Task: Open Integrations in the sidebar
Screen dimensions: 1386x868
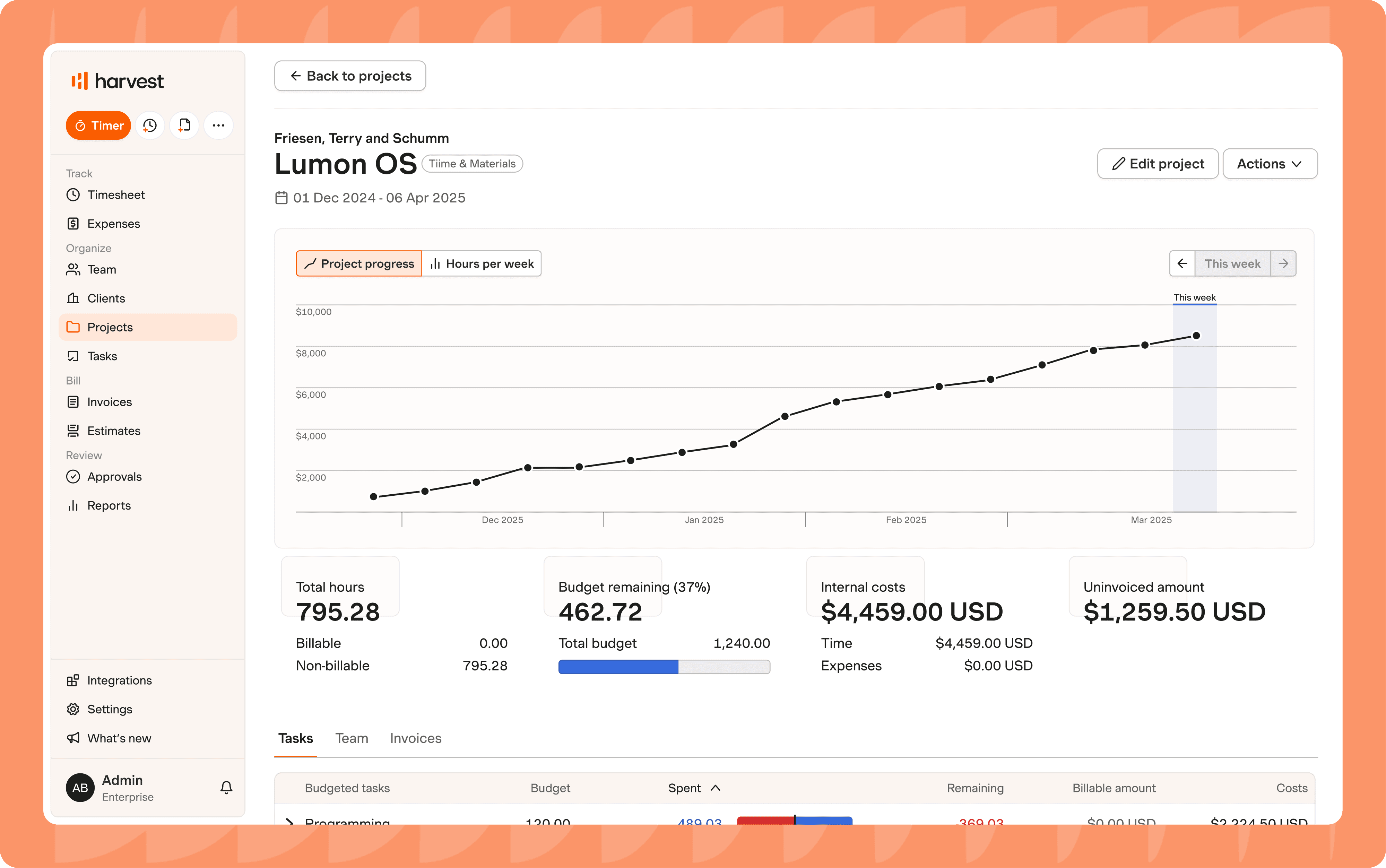Action: [148, 680]
